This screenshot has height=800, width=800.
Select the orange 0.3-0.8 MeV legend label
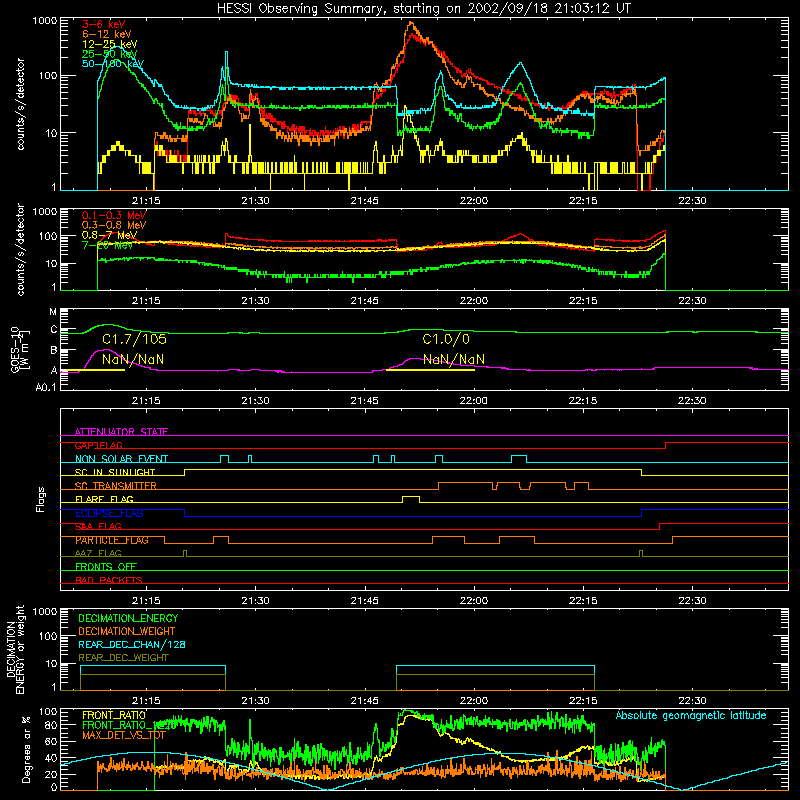114,225
